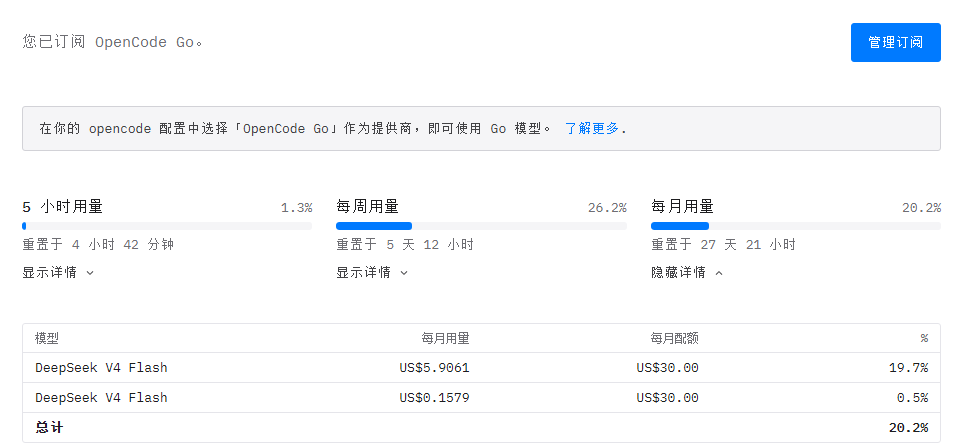Click the 19.7% percentage cell
The width and height of the screenshot is (966, 445).
tap(909, 368)
